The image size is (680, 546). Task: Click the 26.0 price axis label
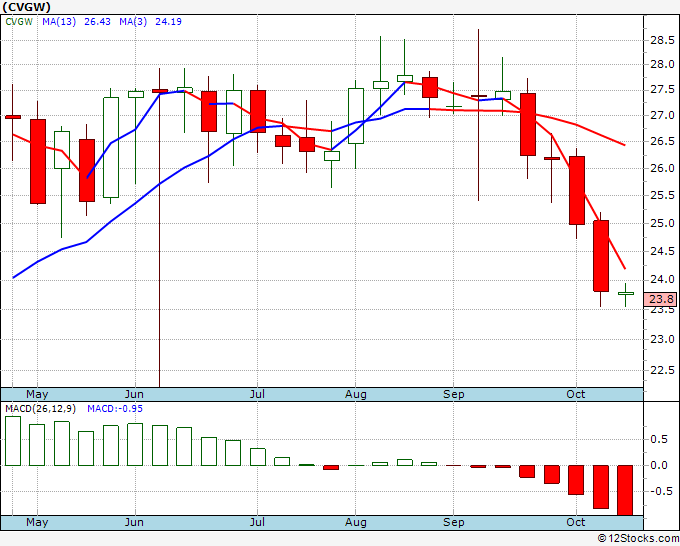[662, 168]
